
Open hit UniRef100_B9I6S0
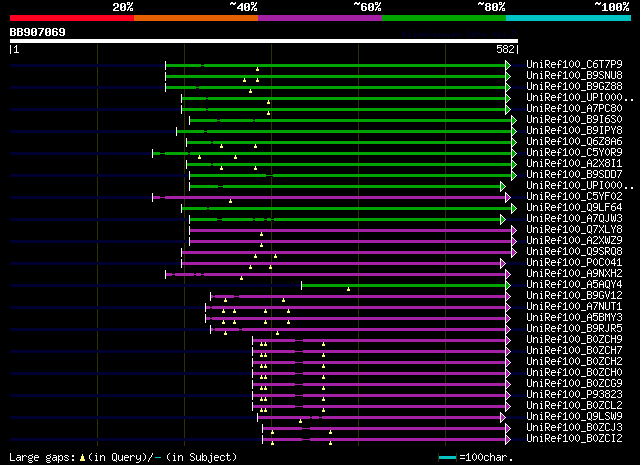(574, 119)
